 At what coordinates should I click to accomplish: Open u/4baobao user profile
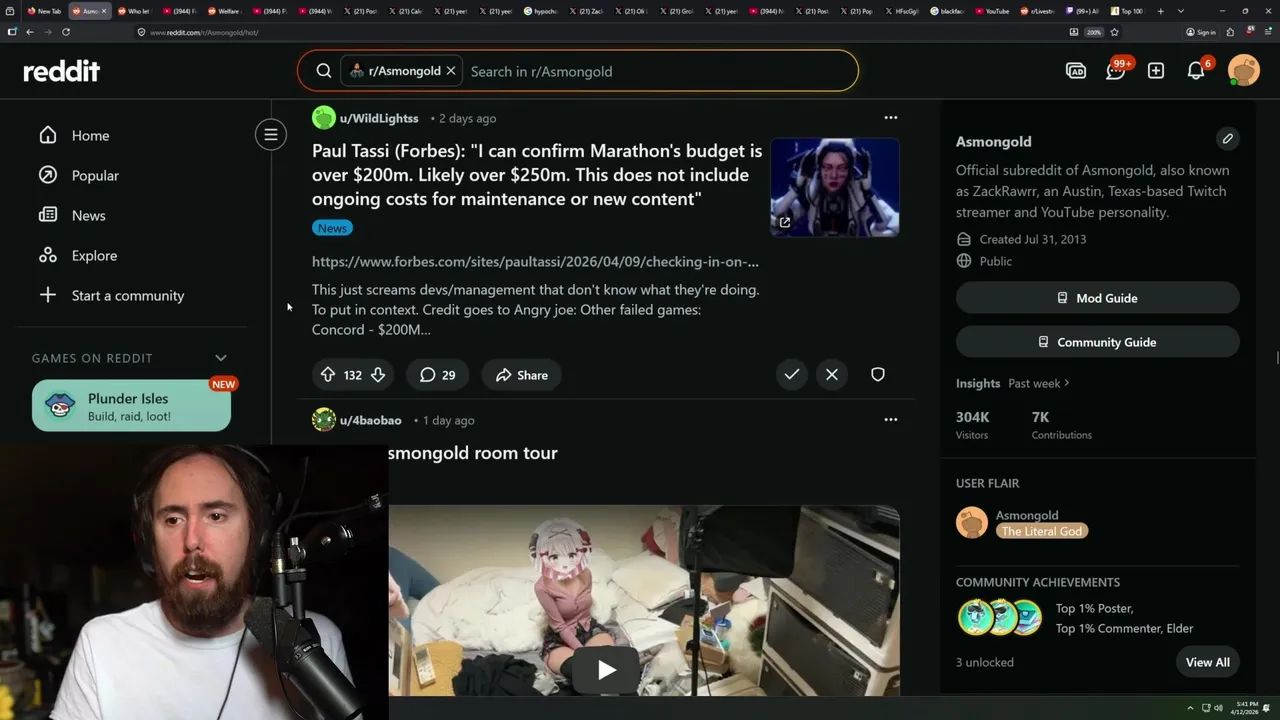click(x=370, y=420)
